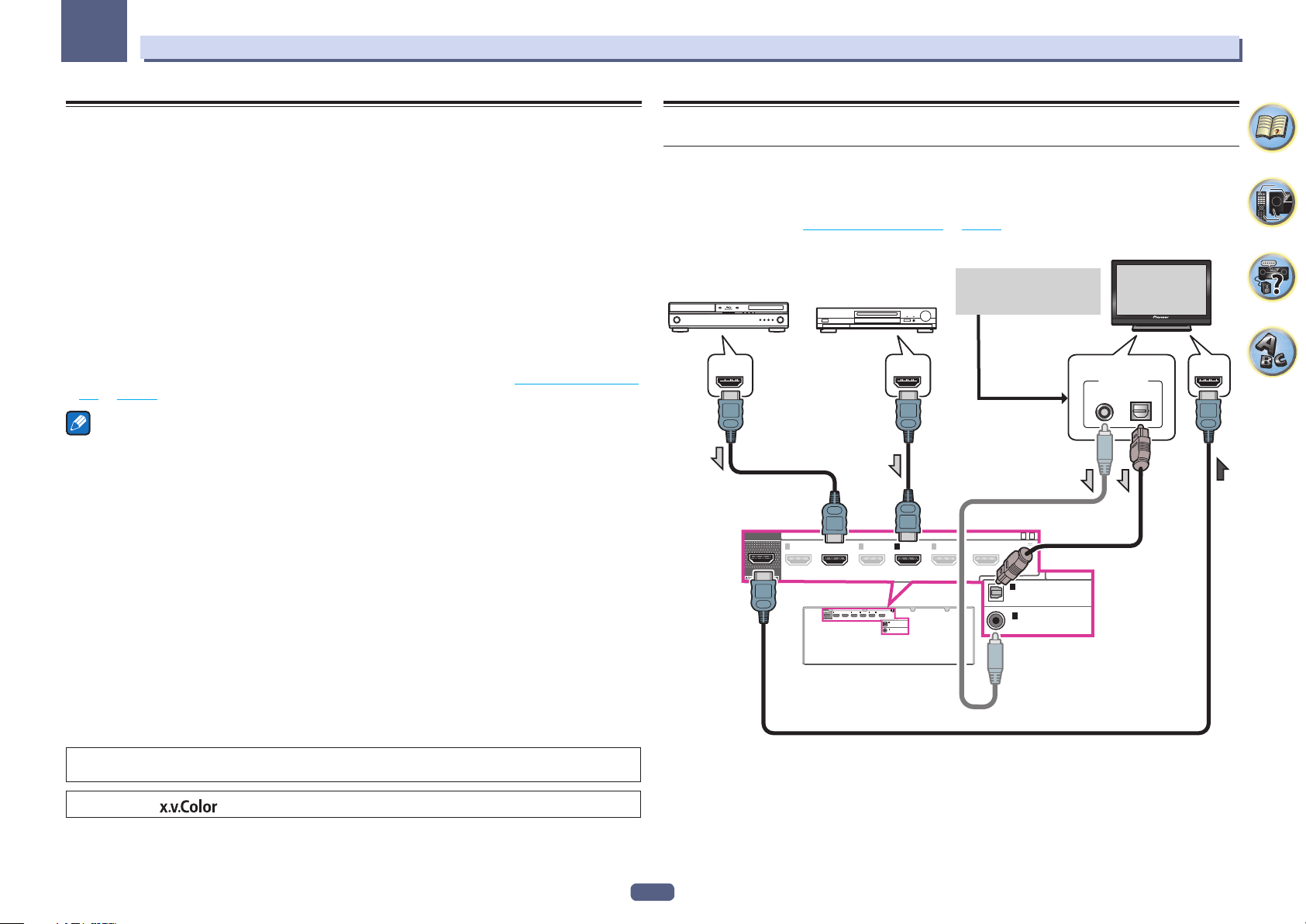This screenshot has height=924, width=1306.
Task: Open the ABC glossary icon
Action: [x=1272, y=351]
